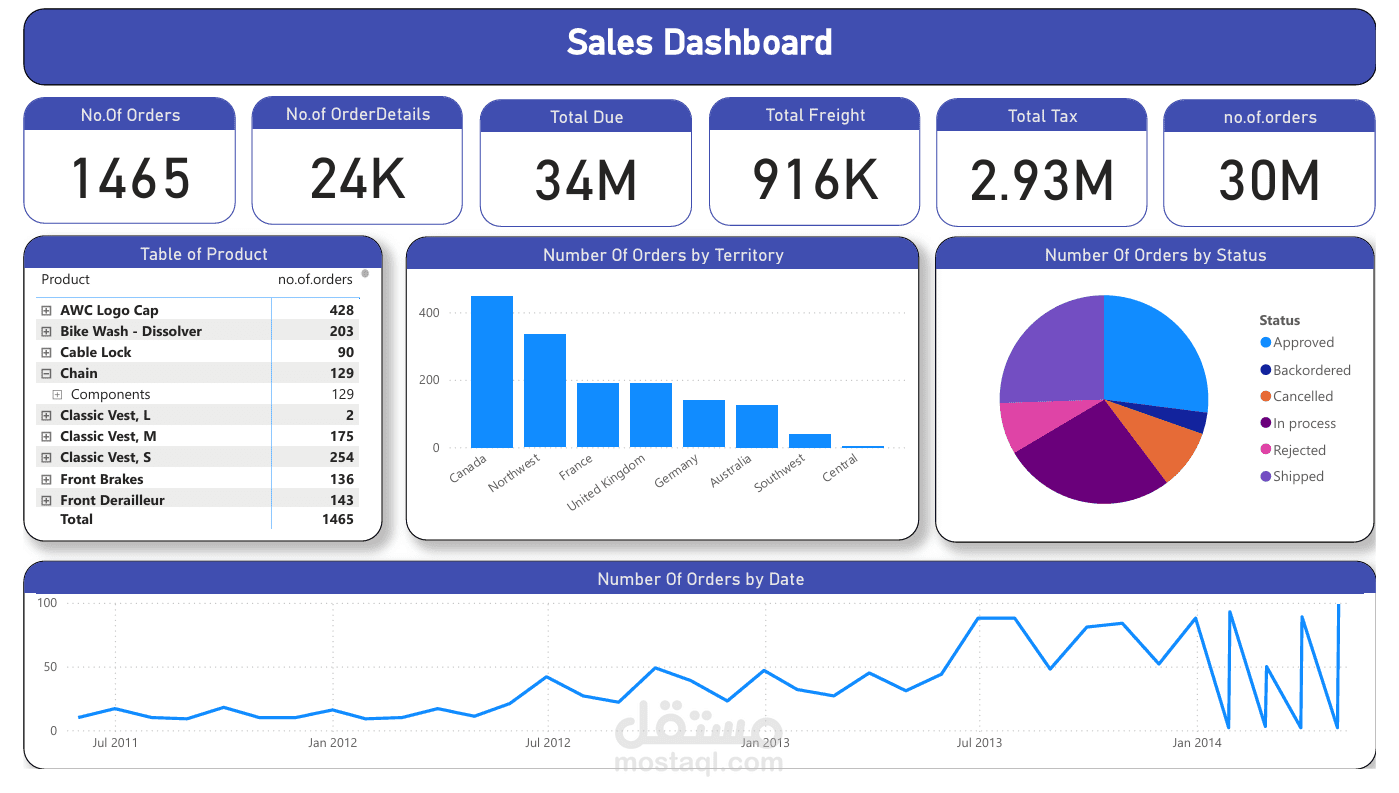Expand the Classic Vest, S row

(x=46, y=458)
